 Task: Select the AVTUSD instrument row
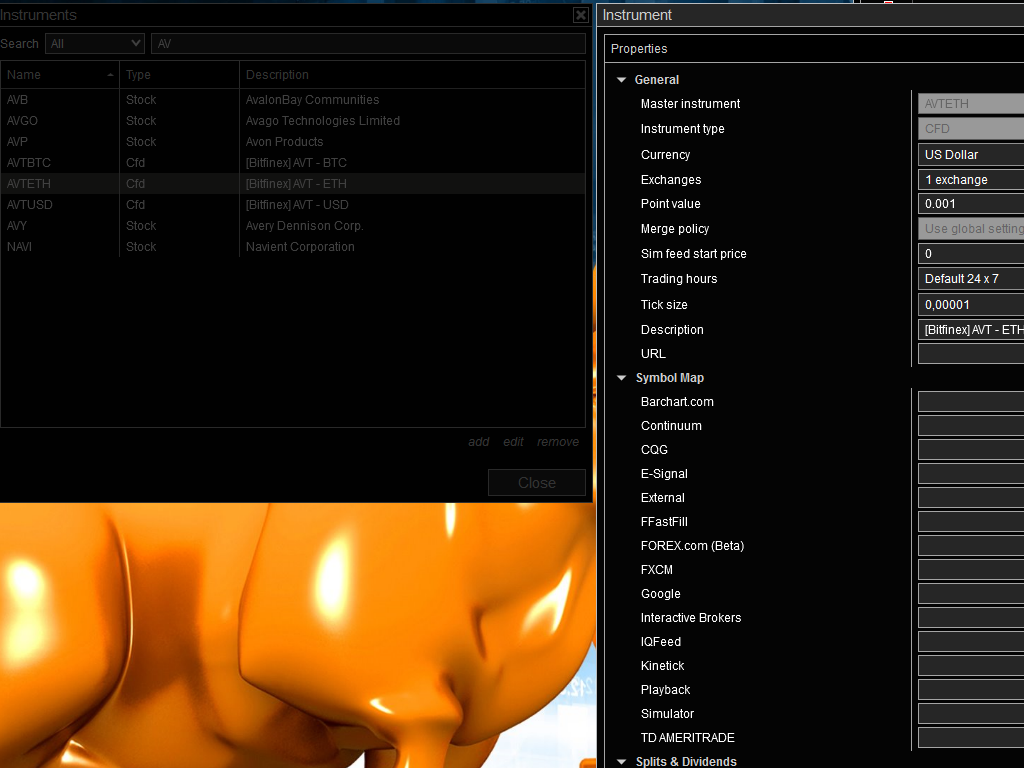click(293, 204)
